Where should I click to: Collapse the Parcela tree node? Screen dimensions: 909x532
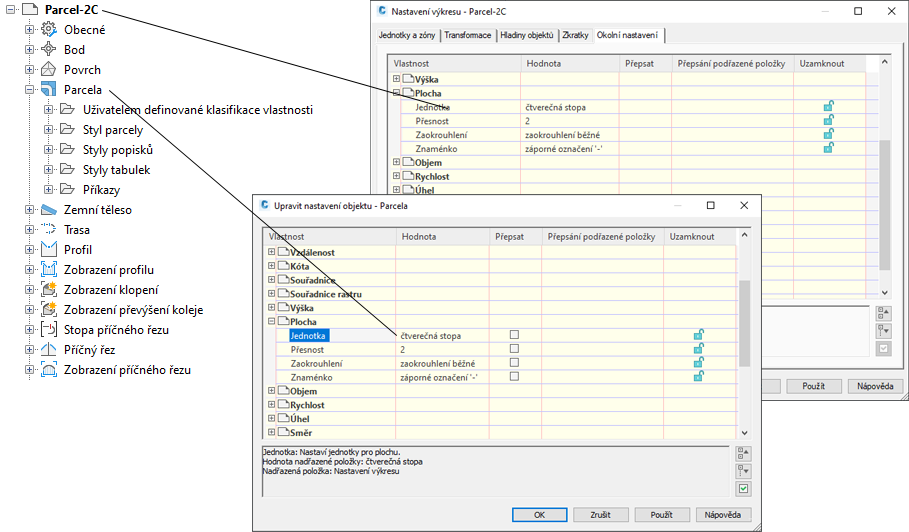pyautogui.click(x=29, y=90)
